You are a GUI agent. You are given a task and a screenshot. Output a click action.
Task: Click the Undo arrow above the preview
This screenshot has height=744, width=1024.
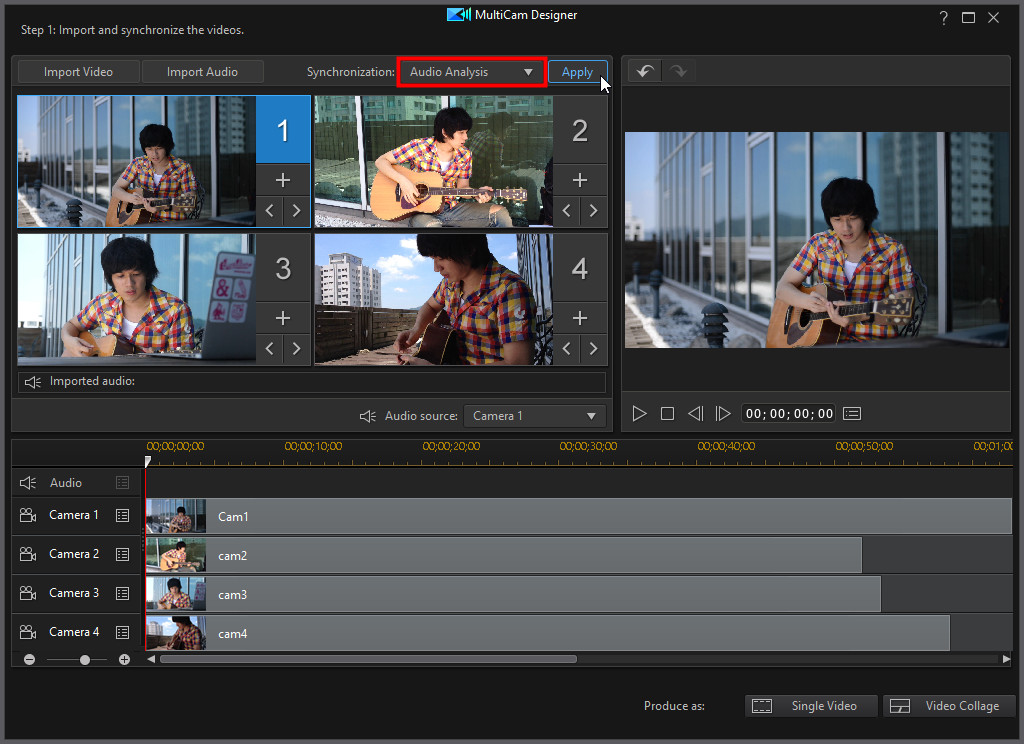644,70
